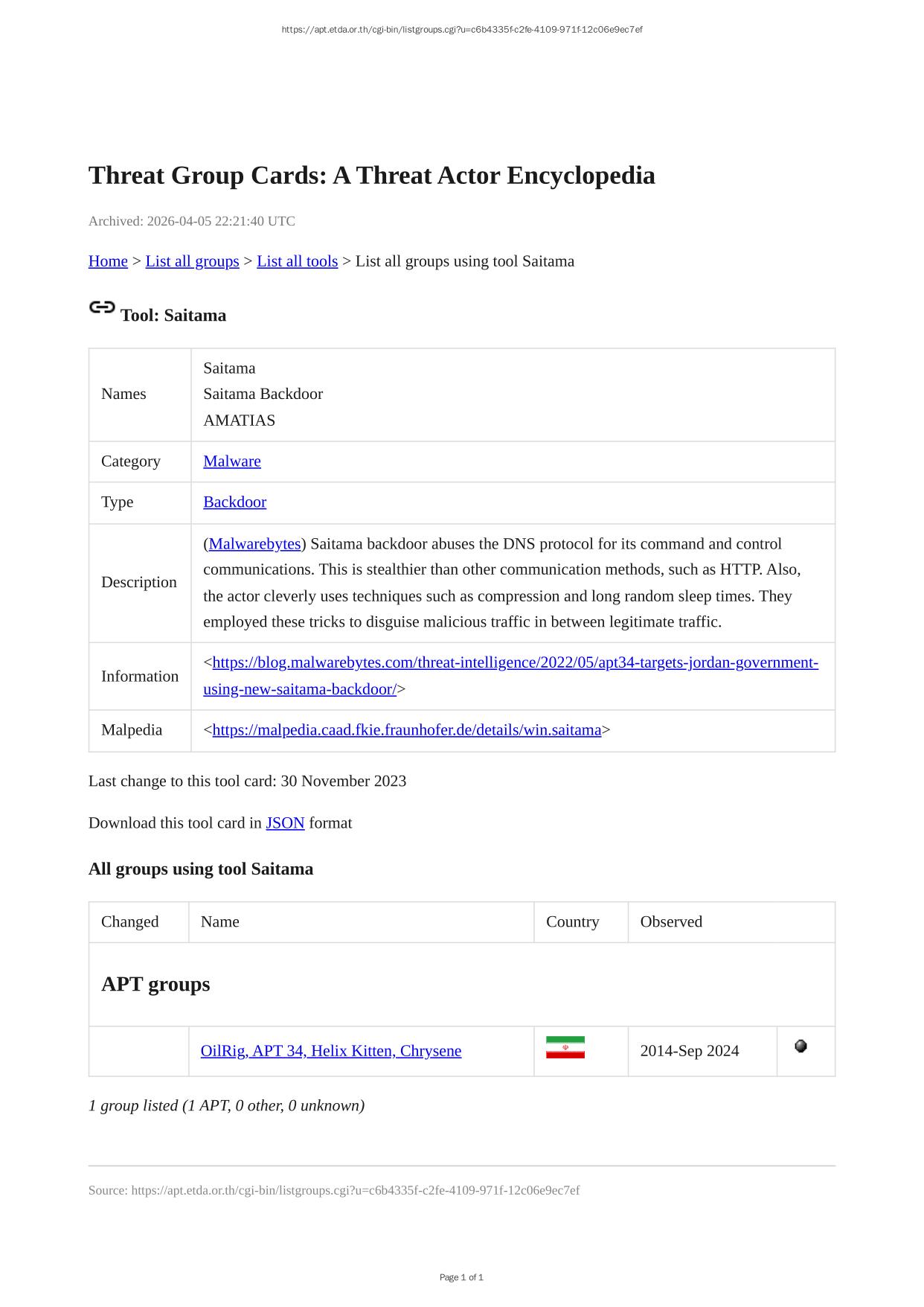This screenshot has height=1307, width=924.
Task: Click the APT groups section heading
Action: (155, 985)
